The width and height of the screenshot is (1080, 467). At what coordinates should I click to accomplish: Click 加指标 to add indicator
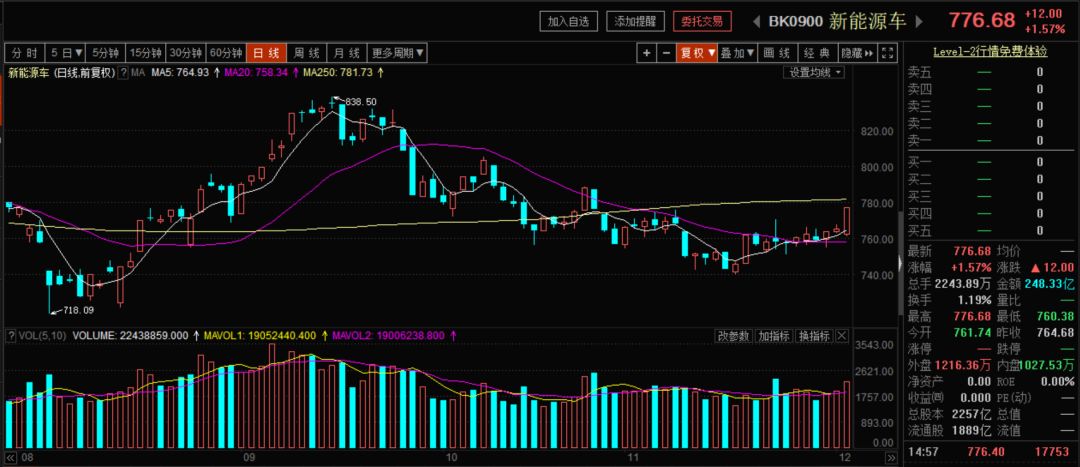point(773,336)
